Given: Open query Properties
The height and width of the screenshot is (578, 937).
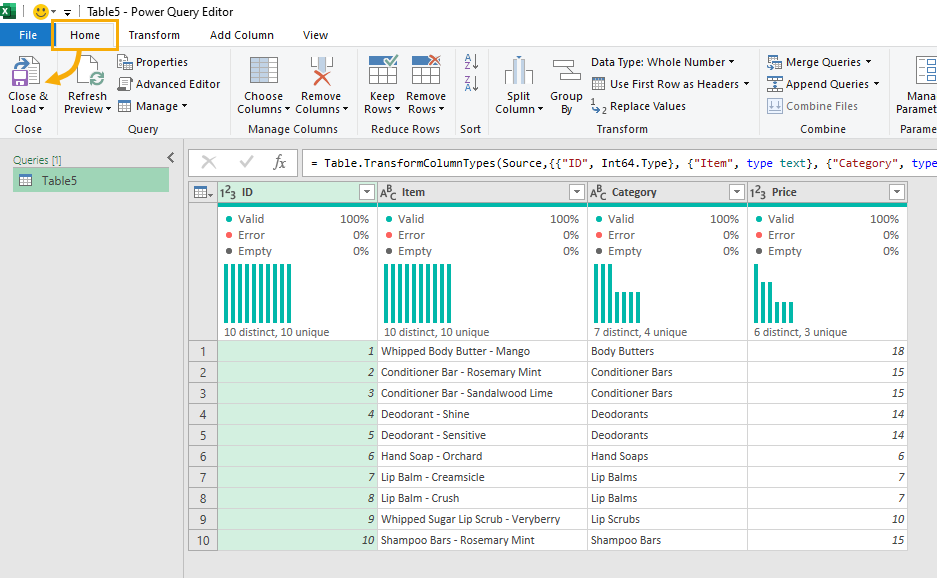Looking at the screenshot, I should tap(152, 62).
